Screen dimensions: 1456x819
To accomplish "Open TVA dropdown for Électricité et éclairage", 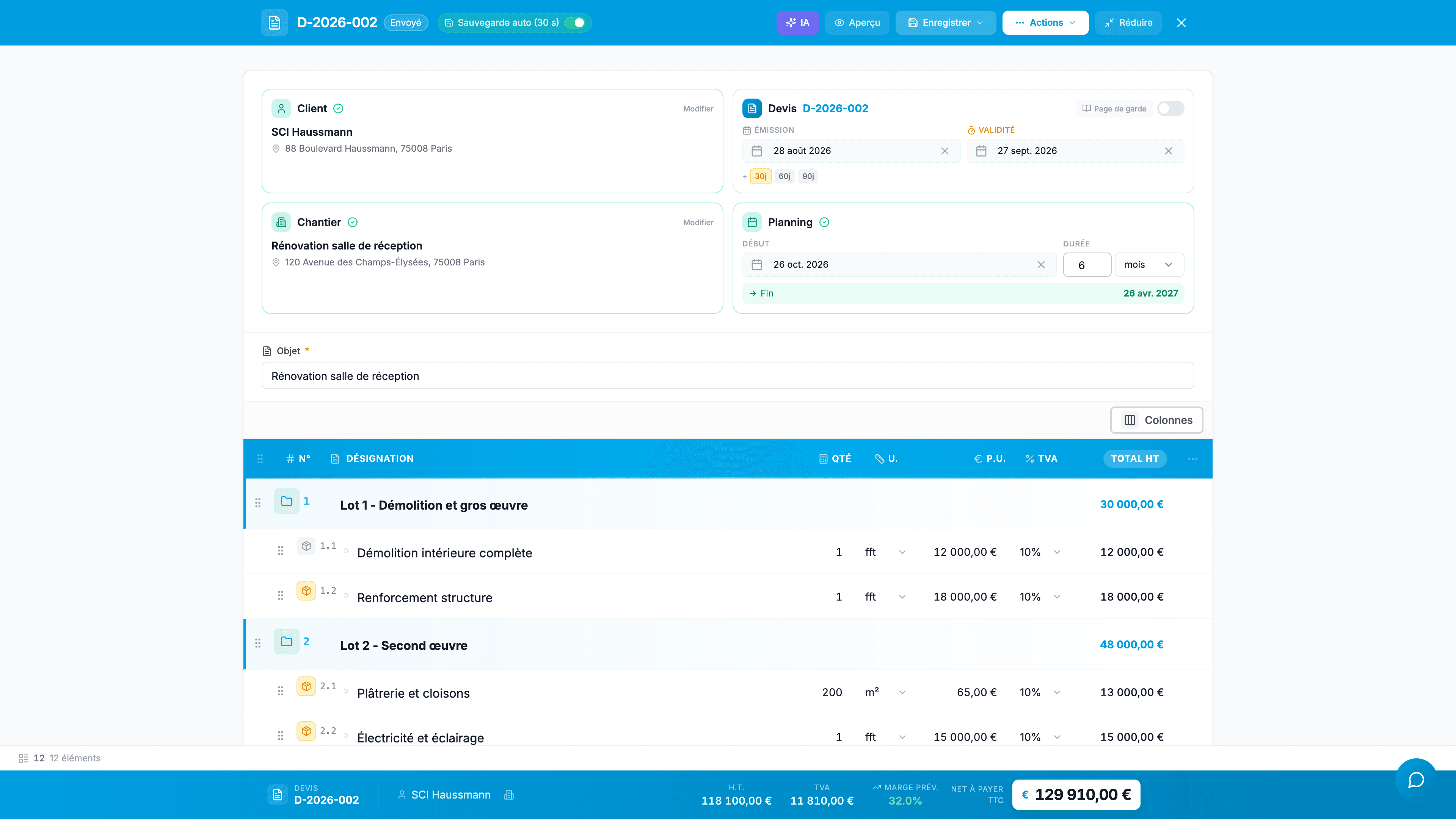I will 1057,737.
